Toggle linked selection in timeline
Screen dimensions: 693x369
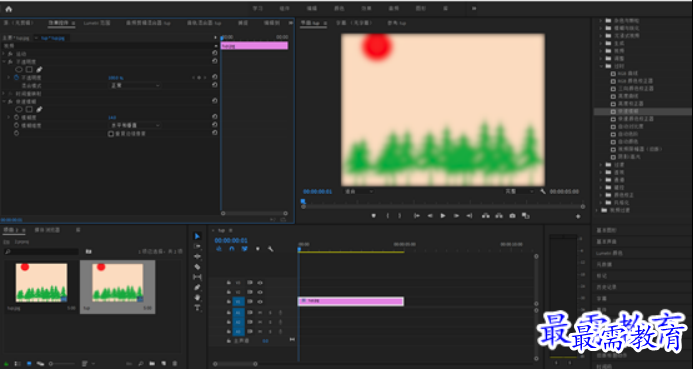click(x=244, y=249)
